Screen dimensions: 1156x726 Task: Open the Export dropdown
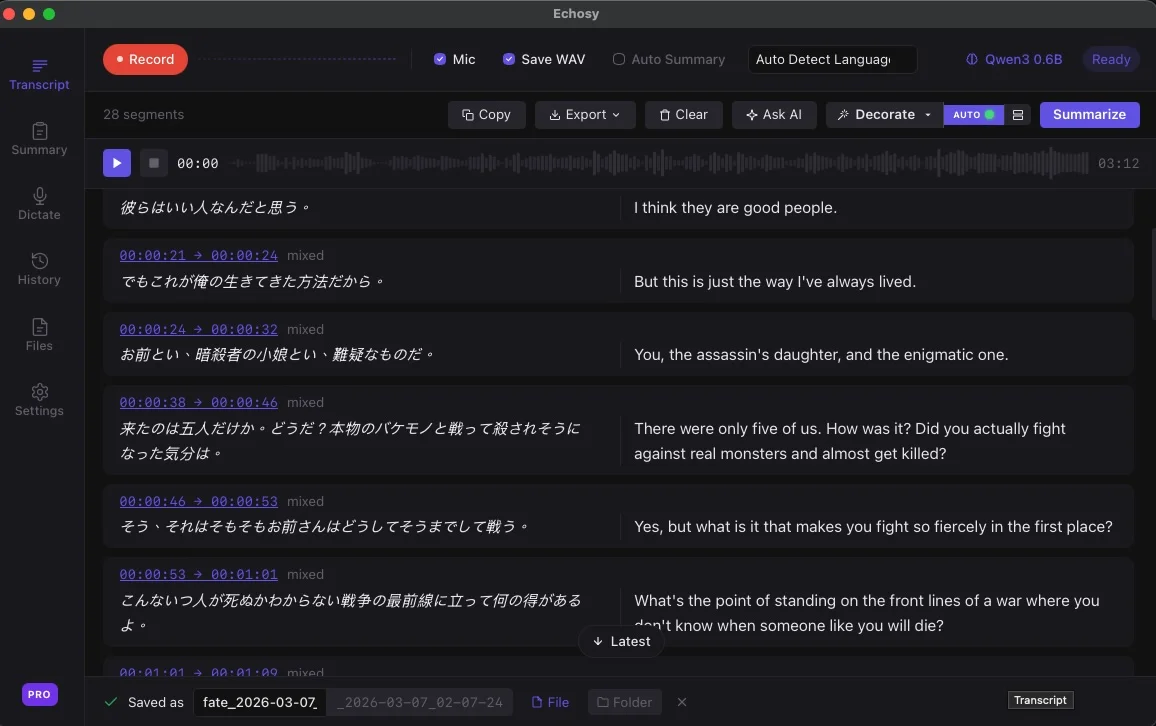(x=585, y=115)
